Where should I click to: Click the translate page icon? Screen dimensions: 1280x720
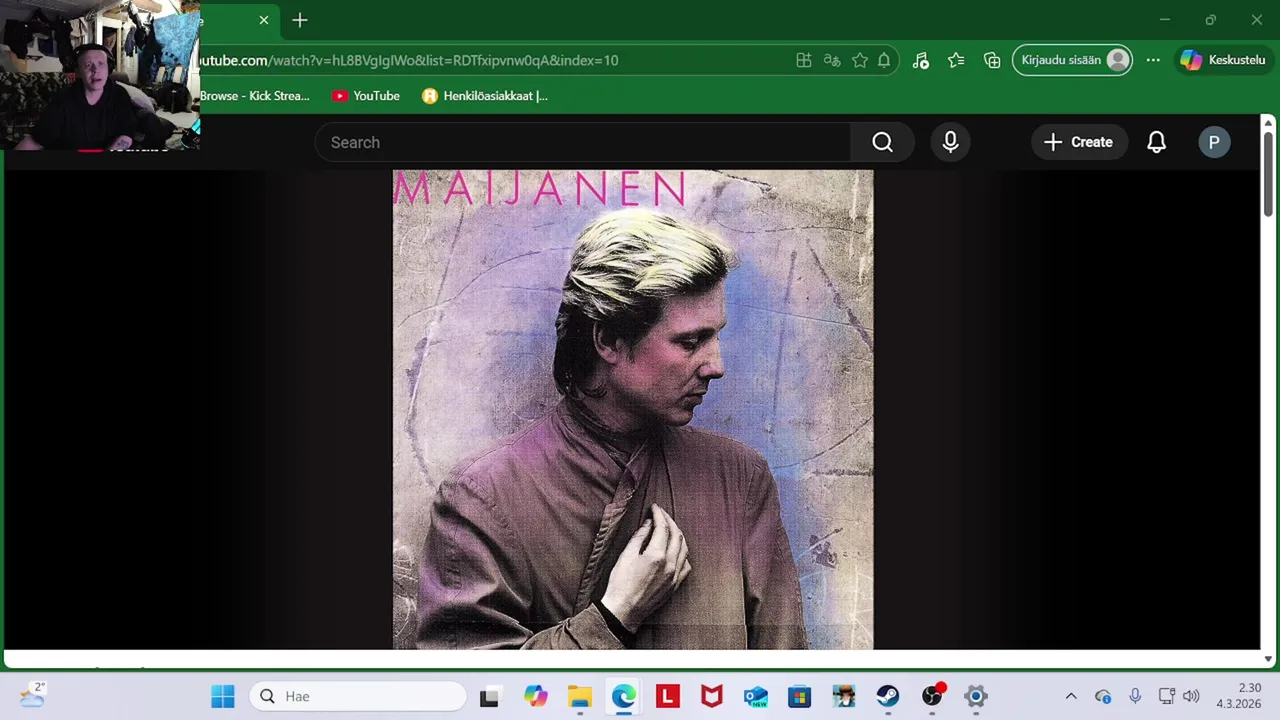pyautogui.click(x=832, y=60)
